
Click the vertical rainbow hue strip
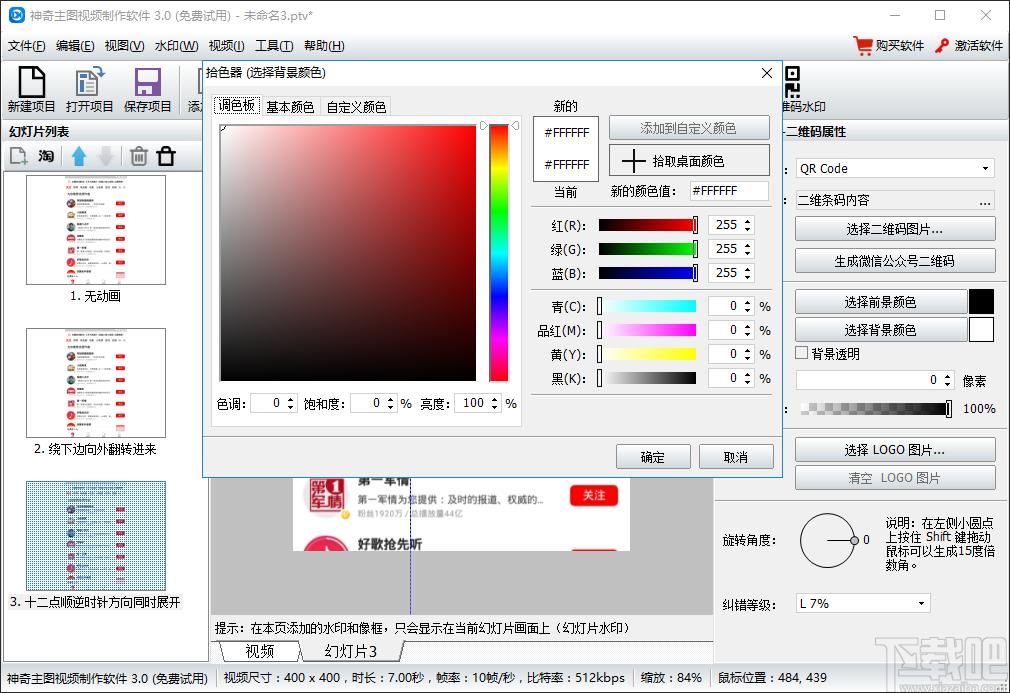click(499, 253)
